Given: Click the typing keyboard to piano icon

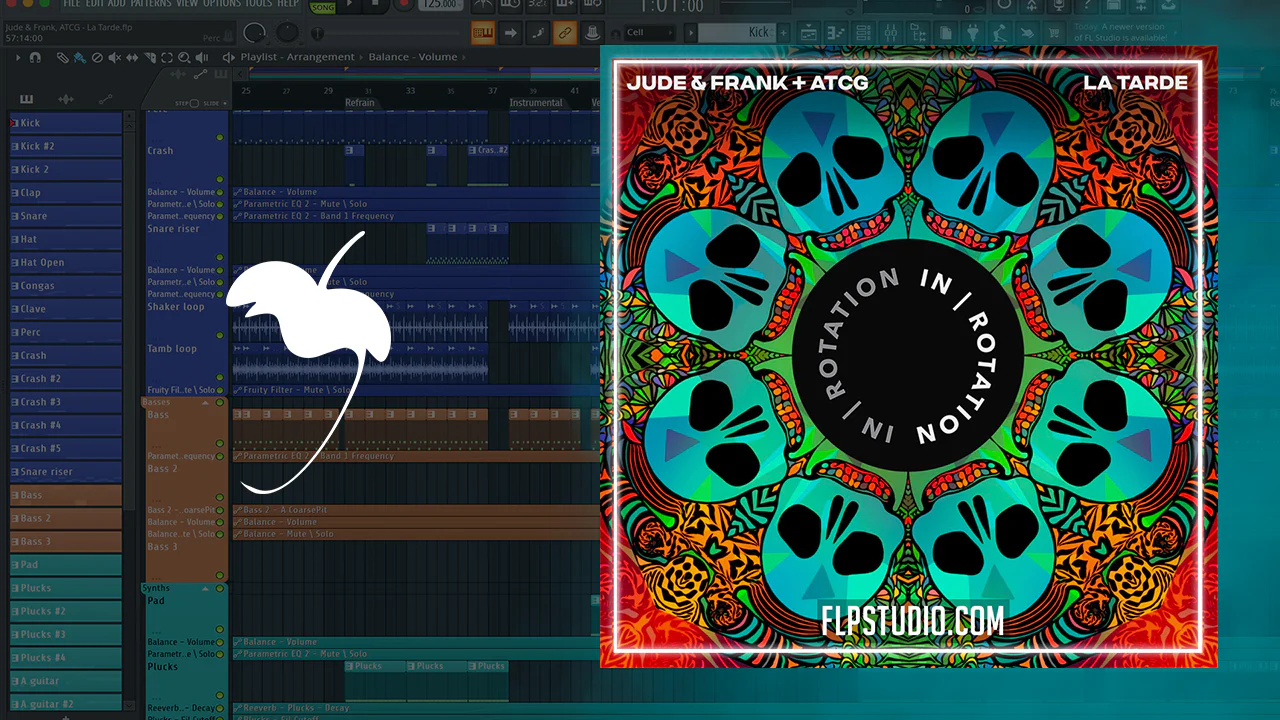Looking at the screenshot, I should pos(483,33).
